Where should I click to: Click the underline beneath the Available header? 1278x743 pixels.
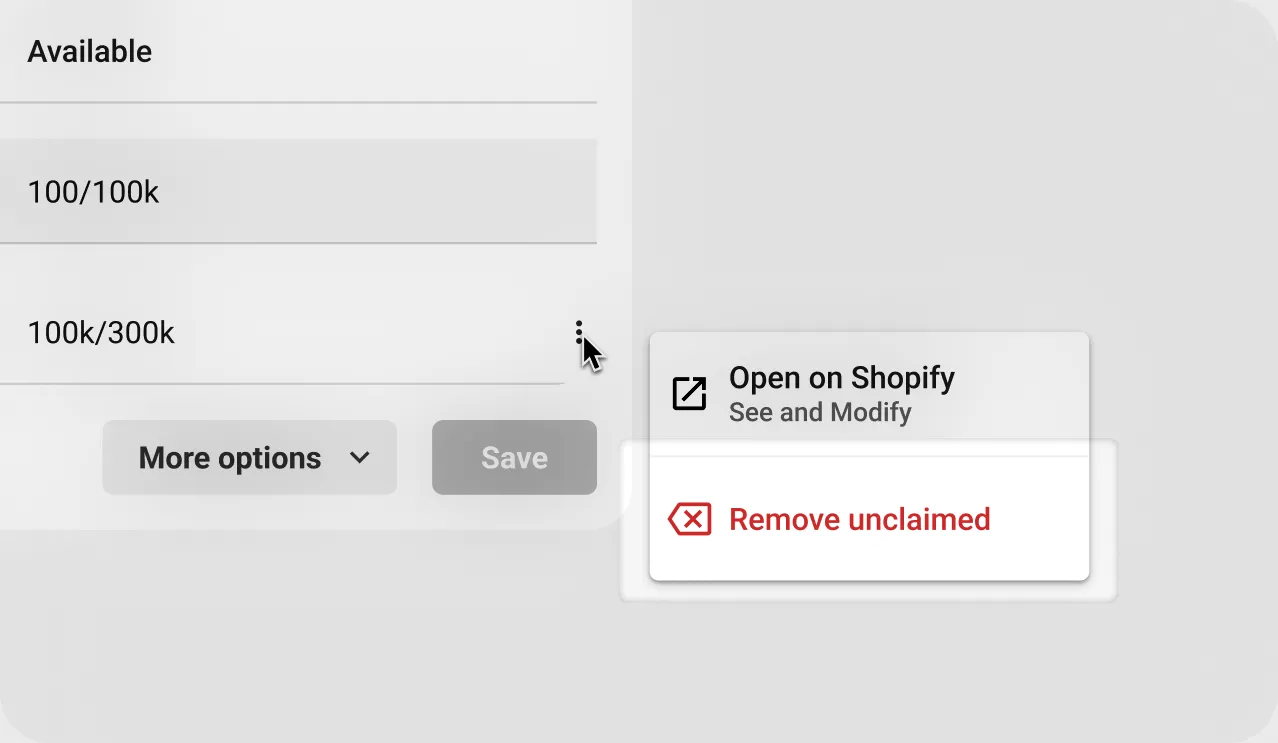point(298,102)
